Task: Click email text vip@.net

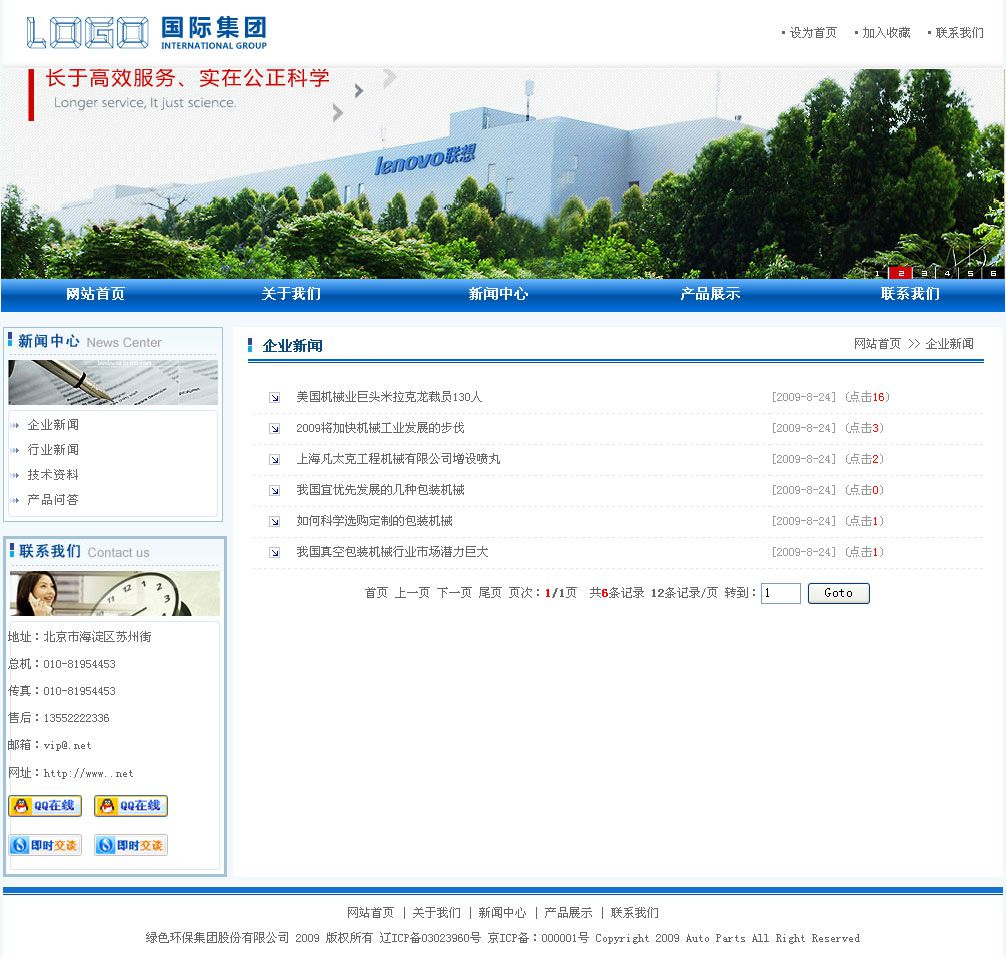Action: (67, 745)
